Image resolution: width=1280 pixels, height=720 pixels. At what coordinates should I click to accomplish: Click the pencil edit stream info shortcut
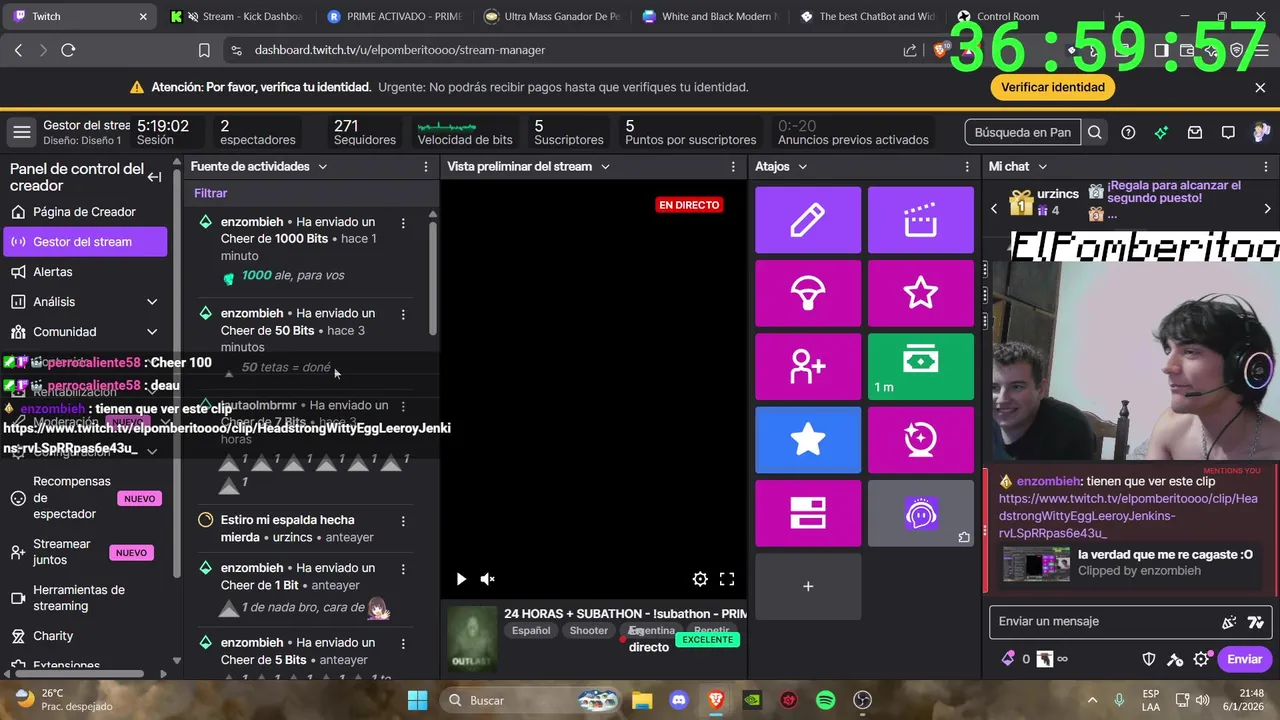[x=808, y=220]
